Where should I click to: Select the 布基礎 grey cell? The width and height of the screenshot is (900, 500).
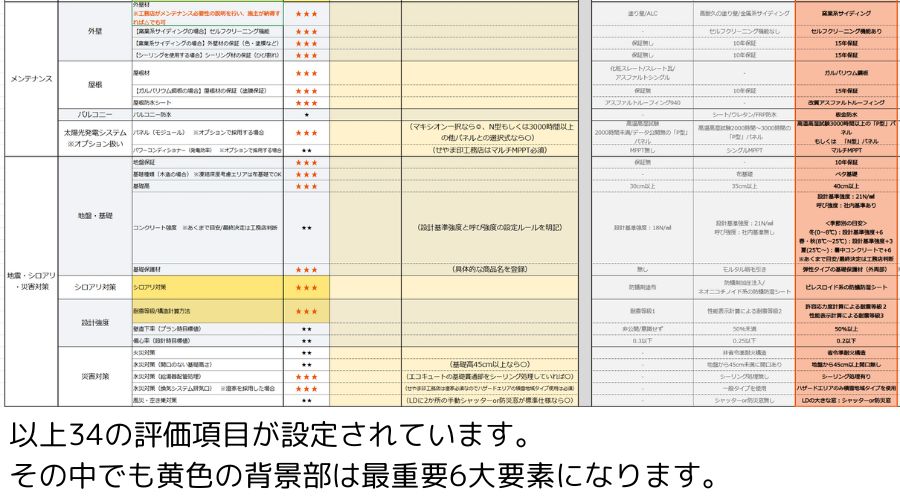tap(744, 174)
